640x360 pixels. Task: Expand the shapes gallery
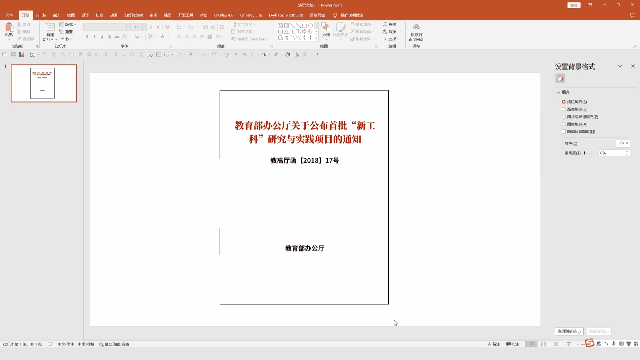(x=316, y=38)
